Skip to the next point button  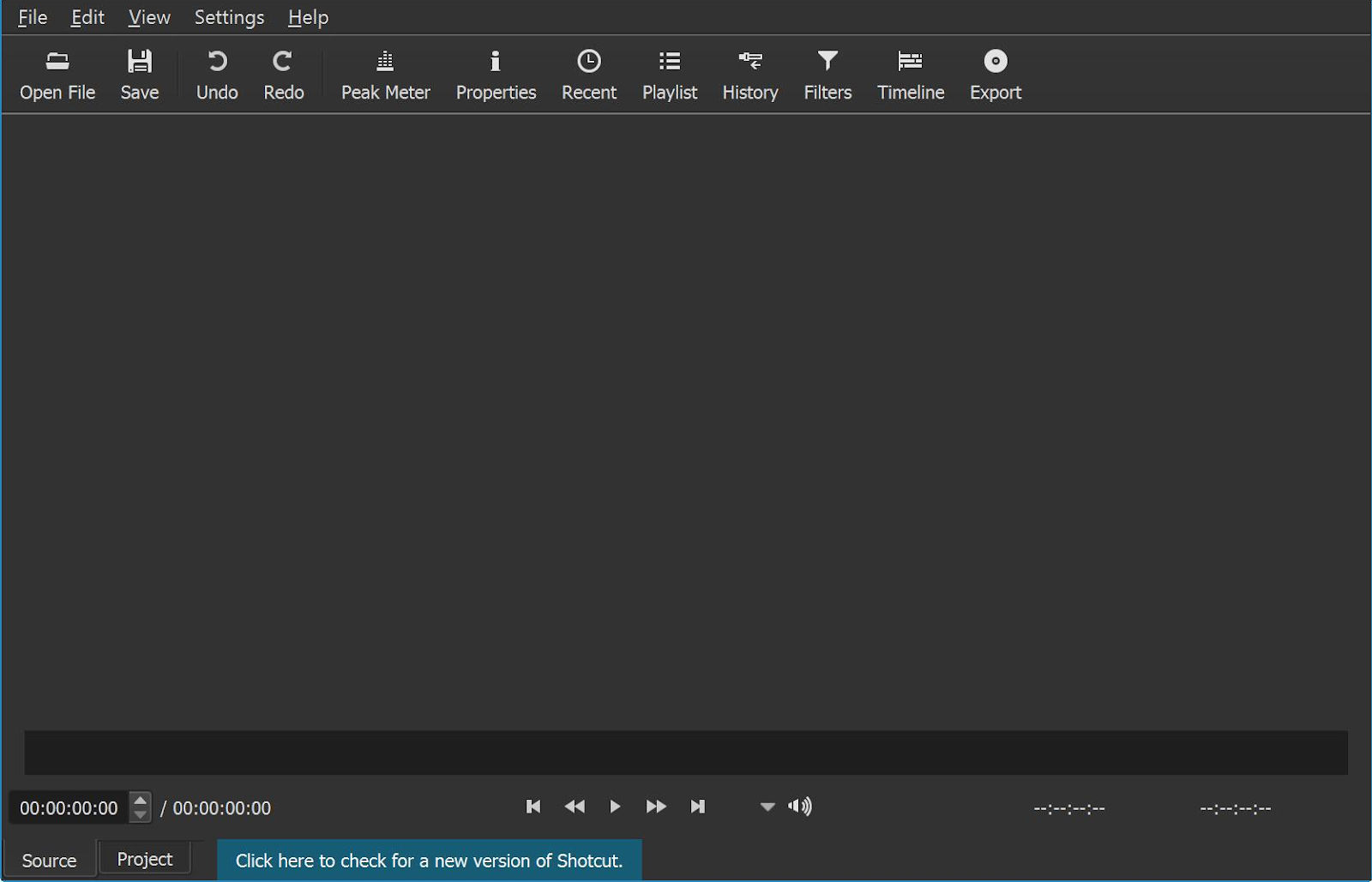(697, 807)
